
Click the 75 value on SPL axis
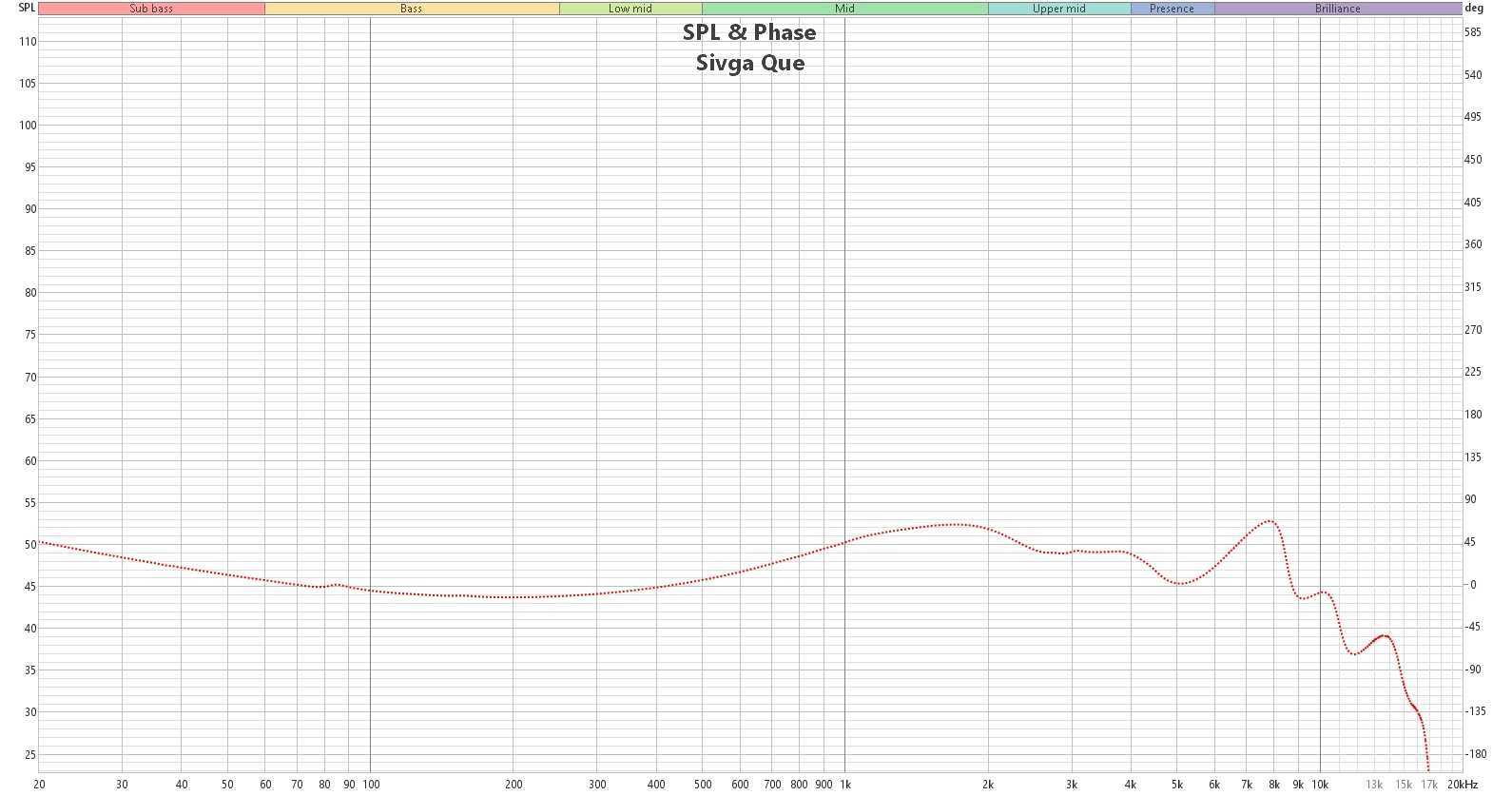30,335
